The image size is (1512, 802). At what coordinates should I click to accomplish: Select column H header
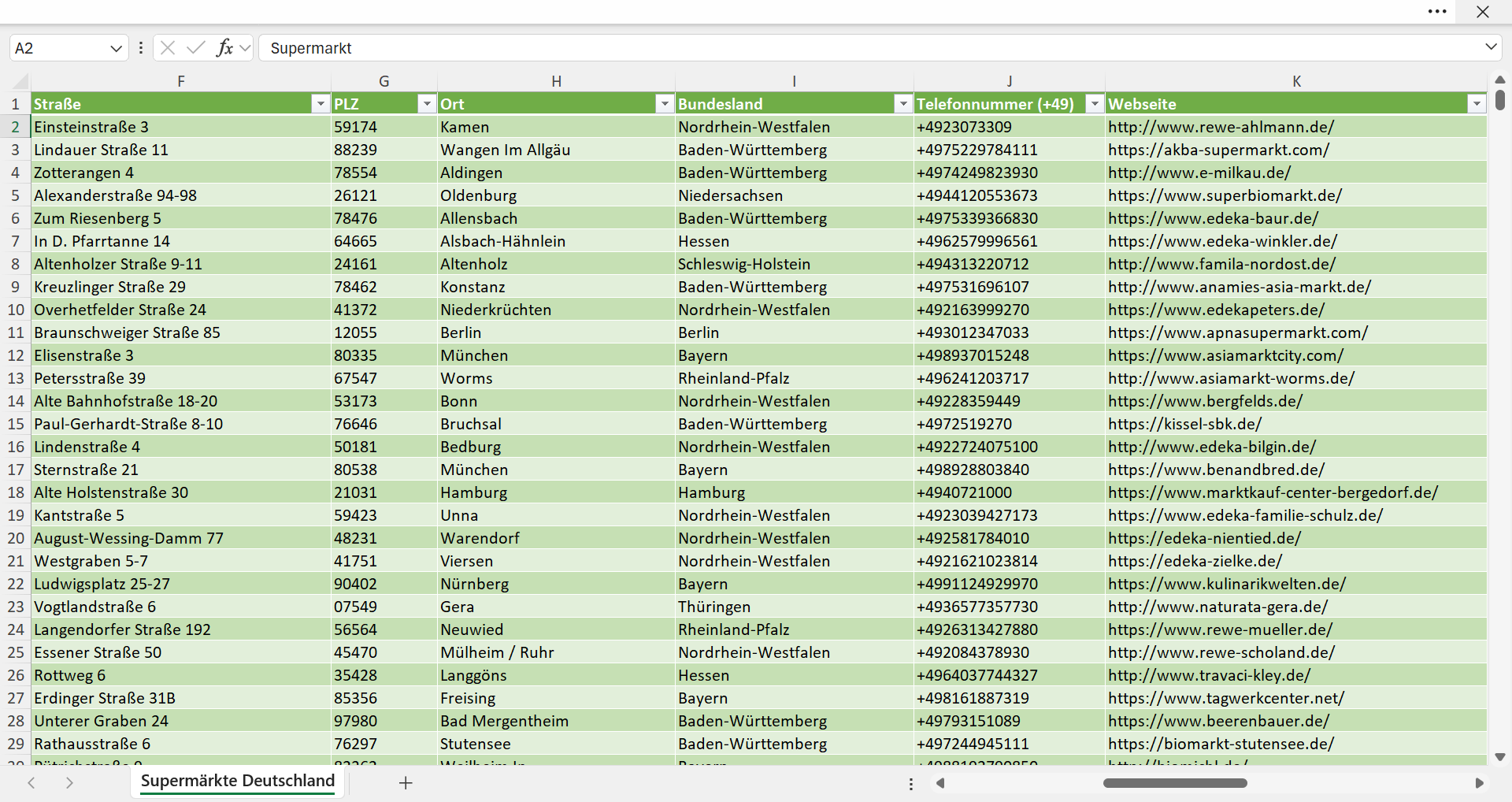pyautogui.click(x=556, y=81)
